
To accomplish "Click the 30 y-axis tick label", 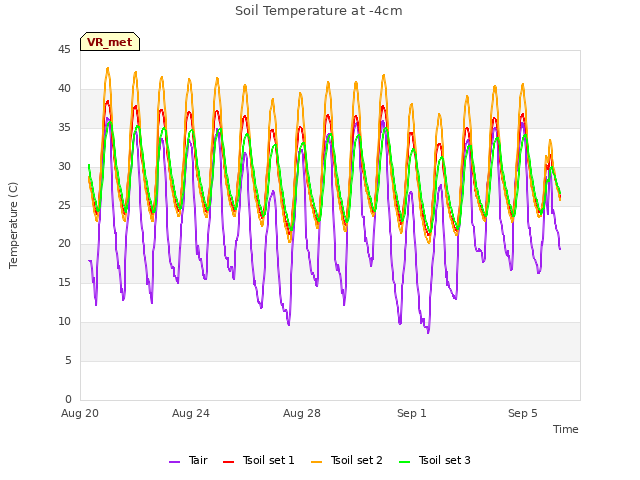I will pyautogui.click(x=64, y=167).
